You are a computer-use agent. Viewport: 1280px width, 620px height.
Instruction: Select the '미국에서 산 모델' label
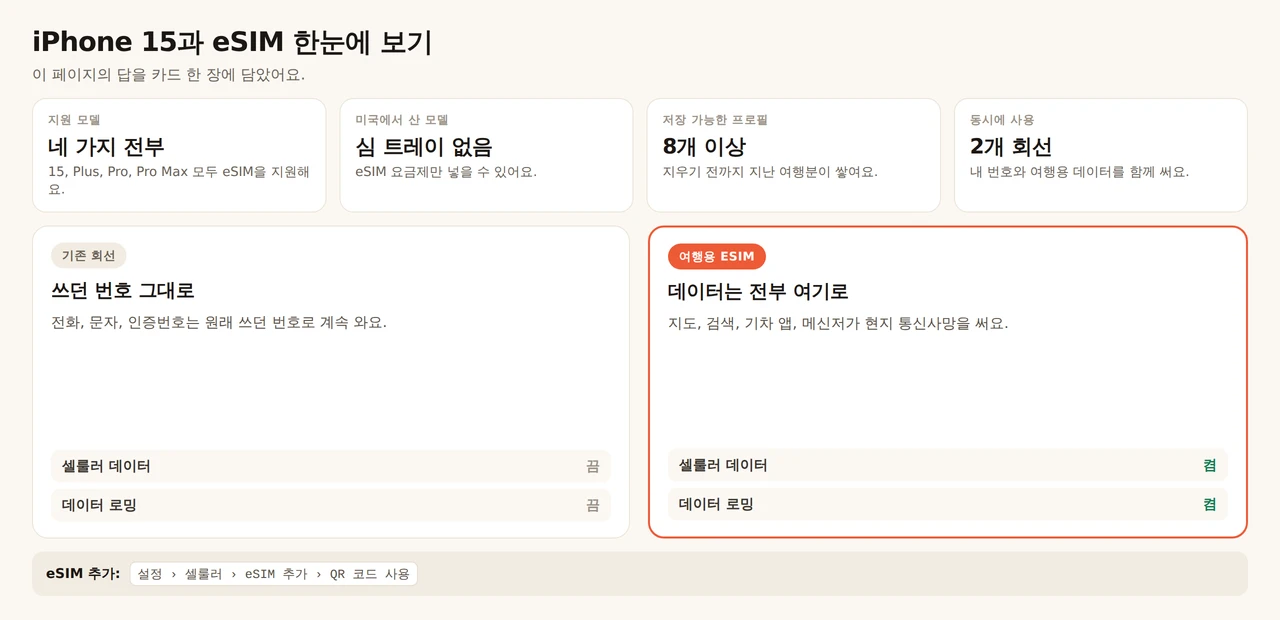(x=402, y=120)
